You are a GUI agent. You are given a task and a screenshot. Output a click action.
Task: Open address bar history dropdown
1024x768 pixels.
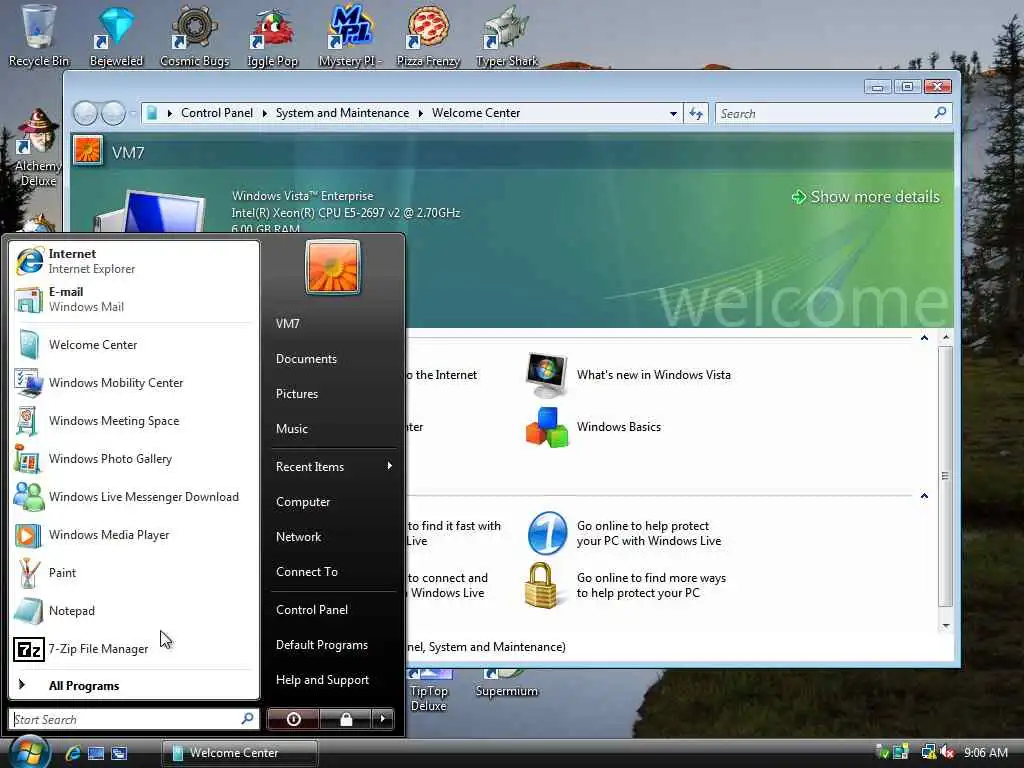click(673, 114)
